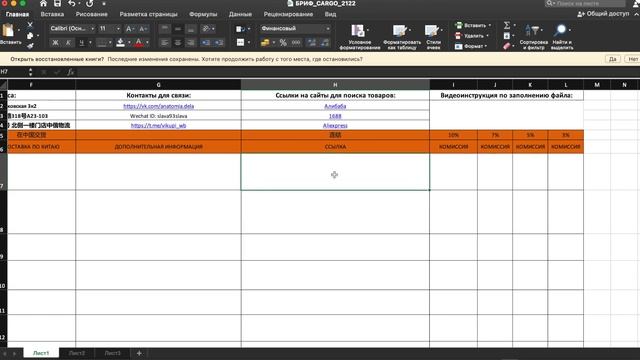Click the search field in the title bar
This screenshot has width=640, height=360.
click(x=585, y=3)
